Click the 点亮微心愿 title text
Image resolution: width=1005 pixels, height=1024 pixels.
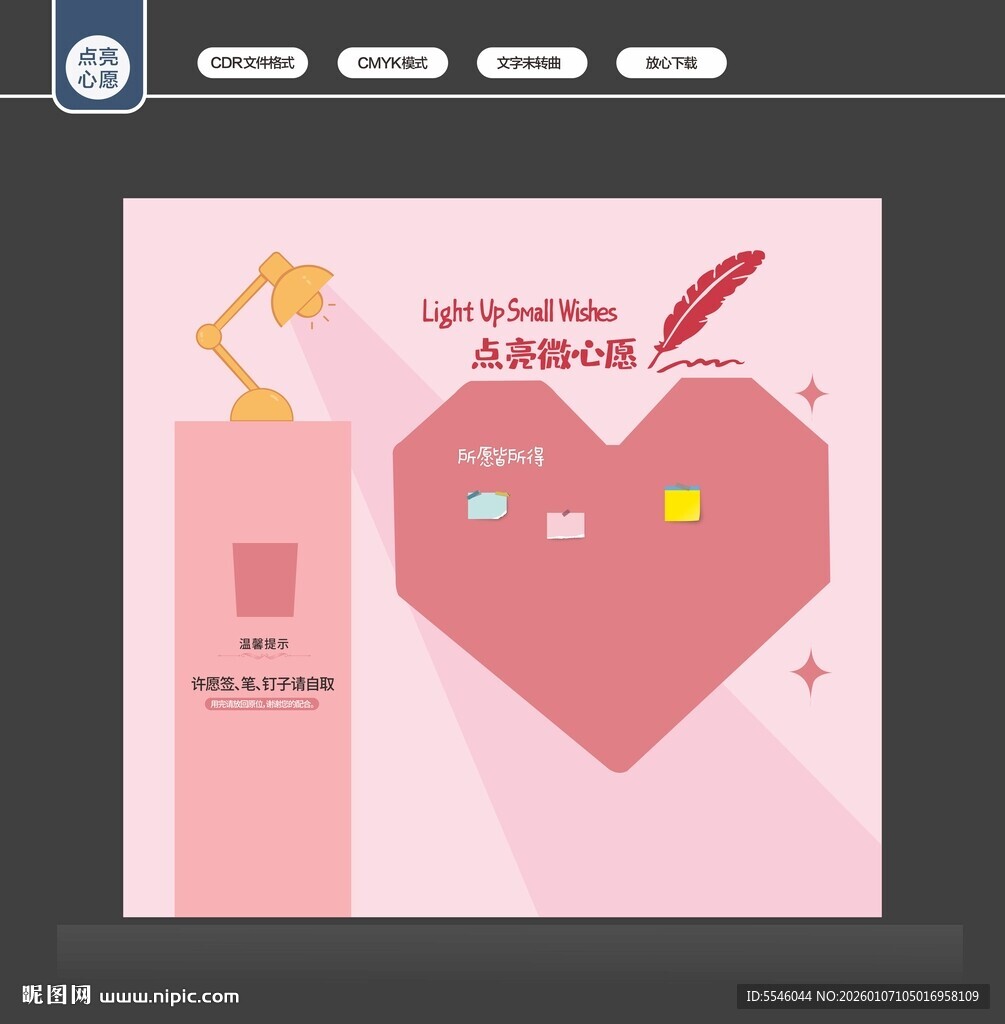554,355
